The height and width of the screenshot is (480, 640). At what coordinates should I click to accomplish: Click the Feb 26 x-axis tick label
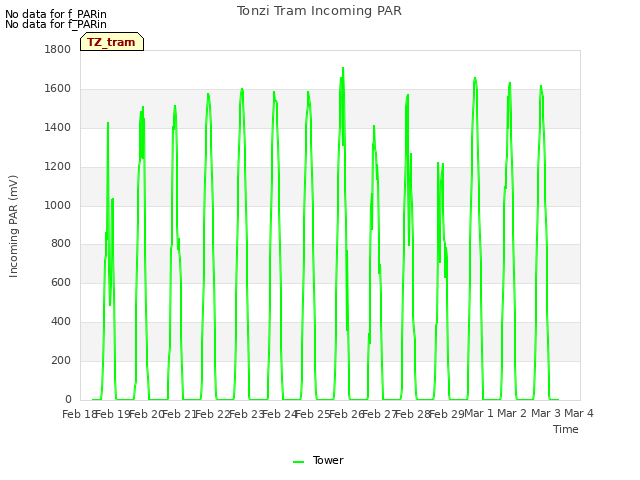(x=345, y=414)
